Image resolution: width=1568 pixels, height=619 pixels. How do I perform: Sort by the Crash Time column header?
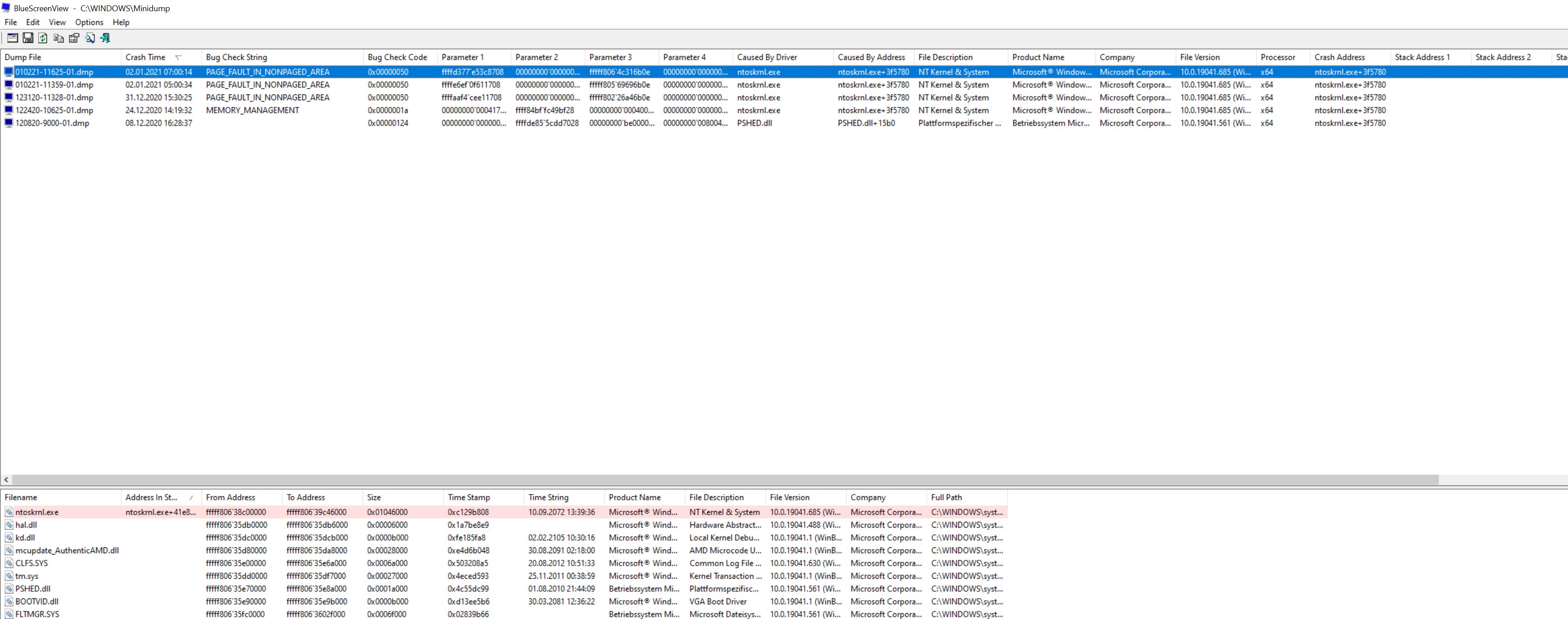pyautogui.click(x=146, y=57)
